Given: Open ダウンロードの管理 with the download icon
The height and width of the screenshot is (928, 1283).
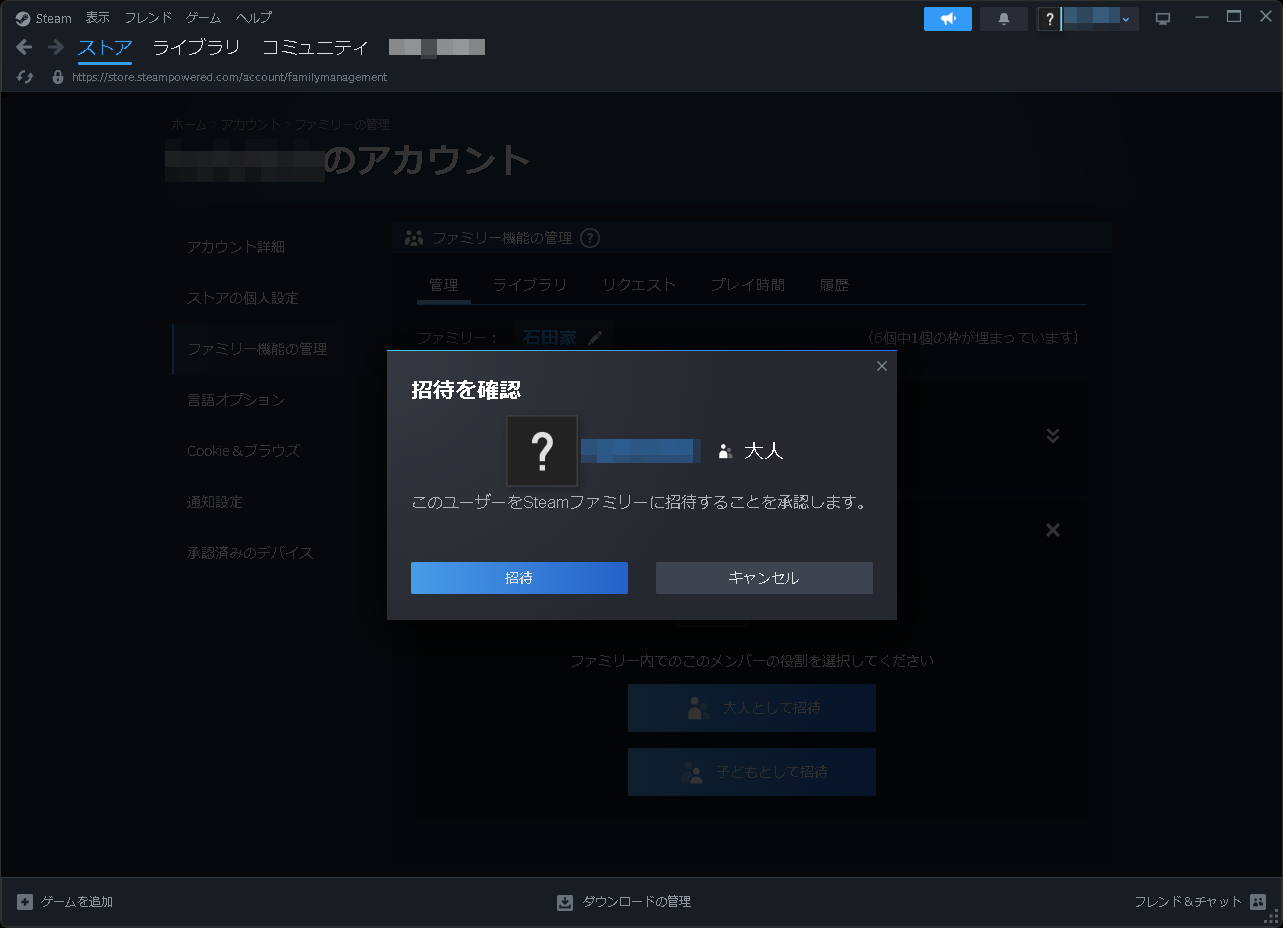Looking at the screenshot, I should [566, 901].
